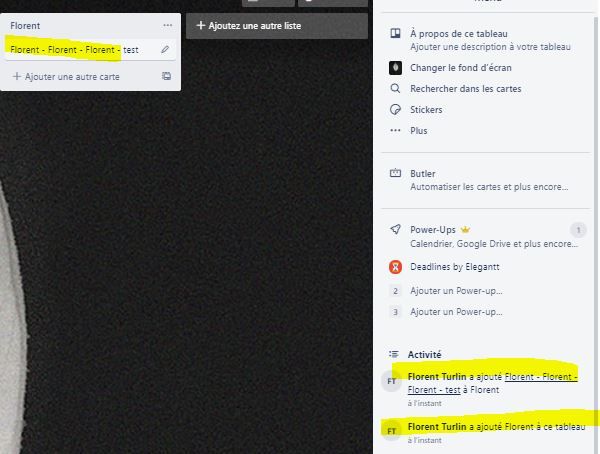Click the background thumbnail icon
This screenshot has height=454, width=600.
[395, 68]
